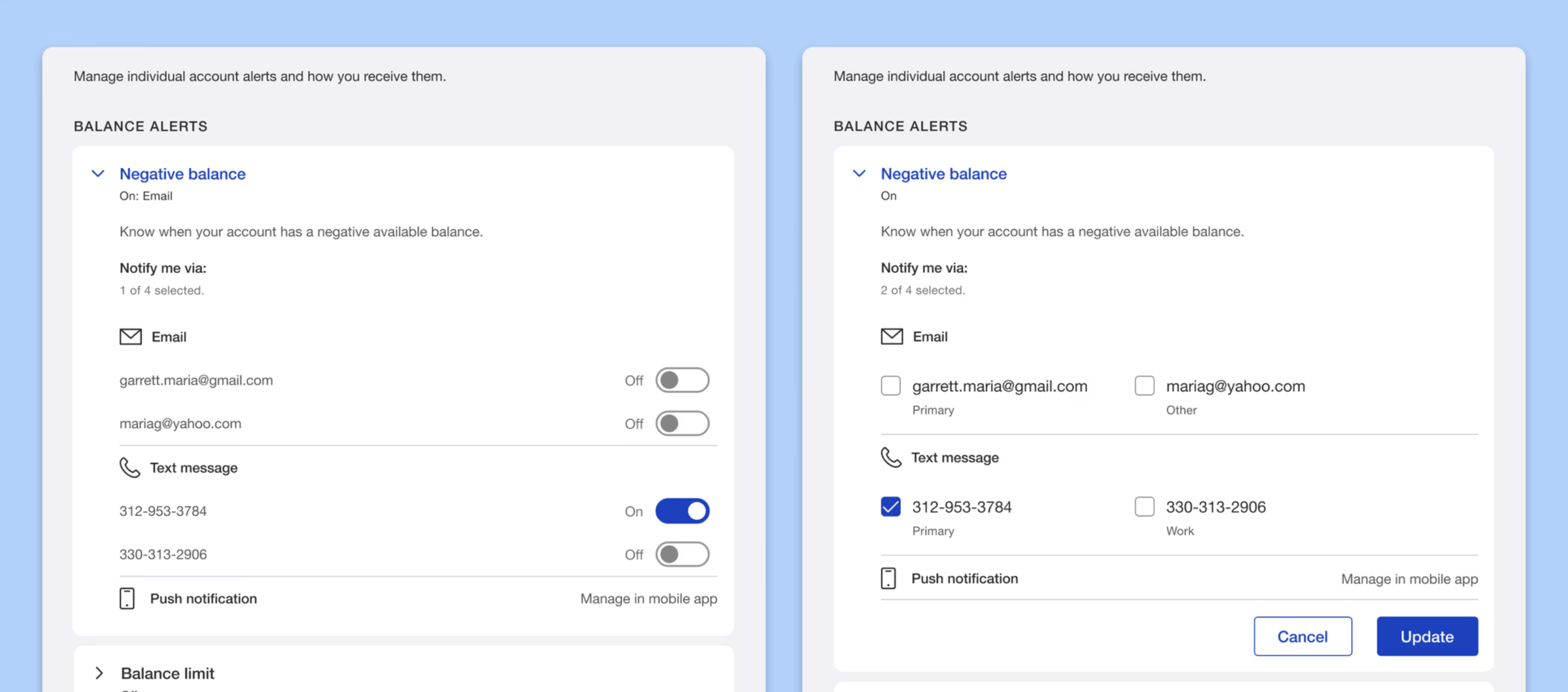The image size is (1568, 692).
Task: Turn off the 312-953-3784 text toggle
Action: tap(682, 511)
